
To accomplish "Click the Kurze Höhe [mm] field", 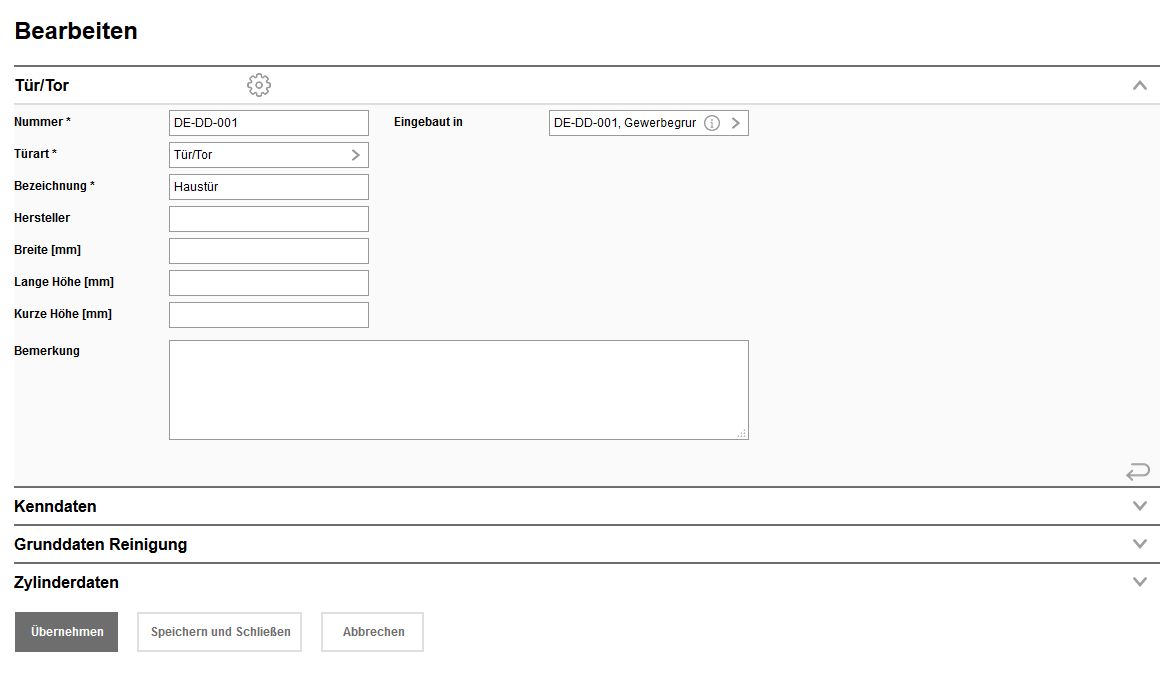I will click(268, 315).
